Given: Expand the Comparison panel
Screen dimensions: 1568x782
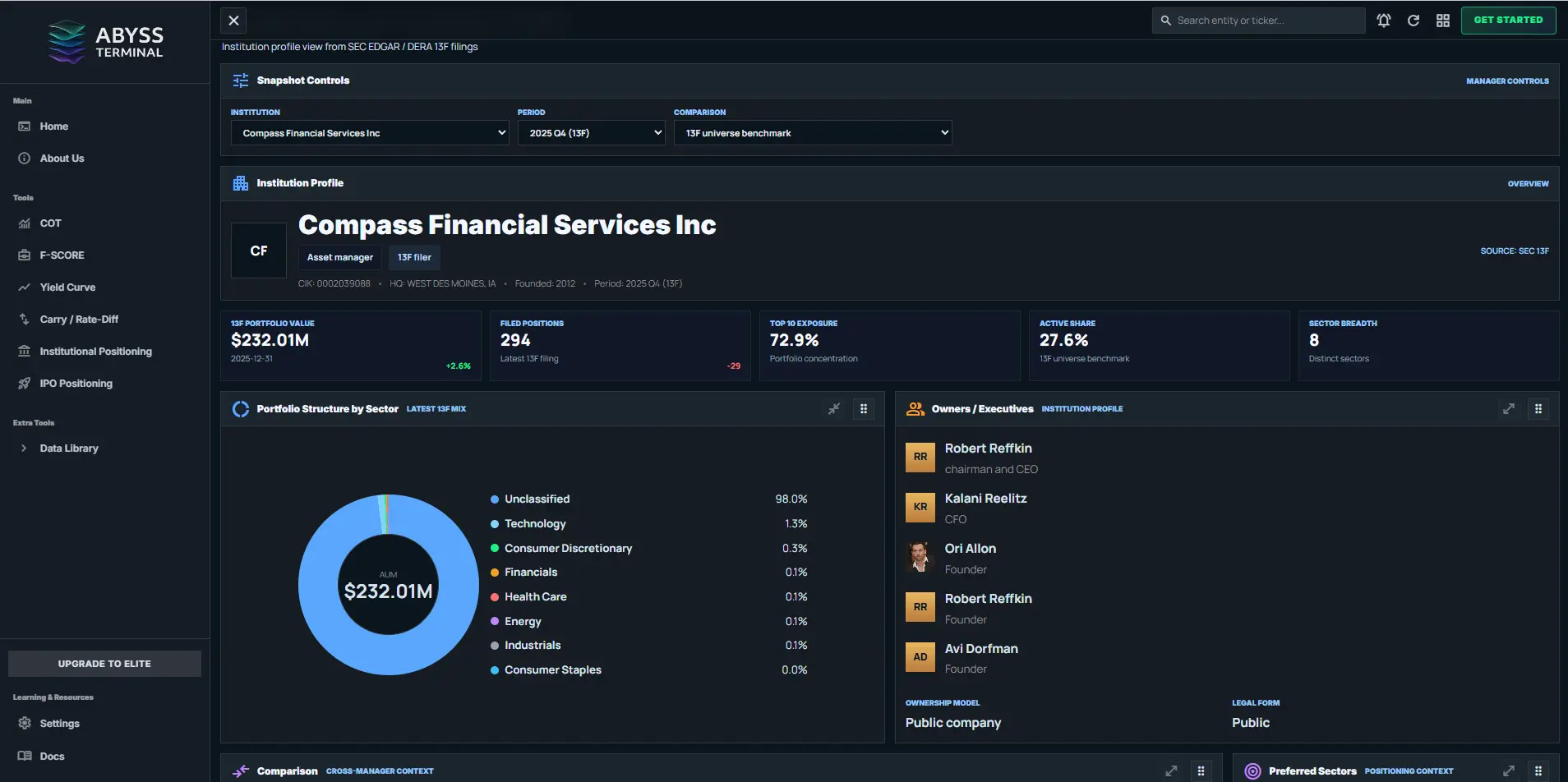Looking at the screenshot, I should 1171,771.
